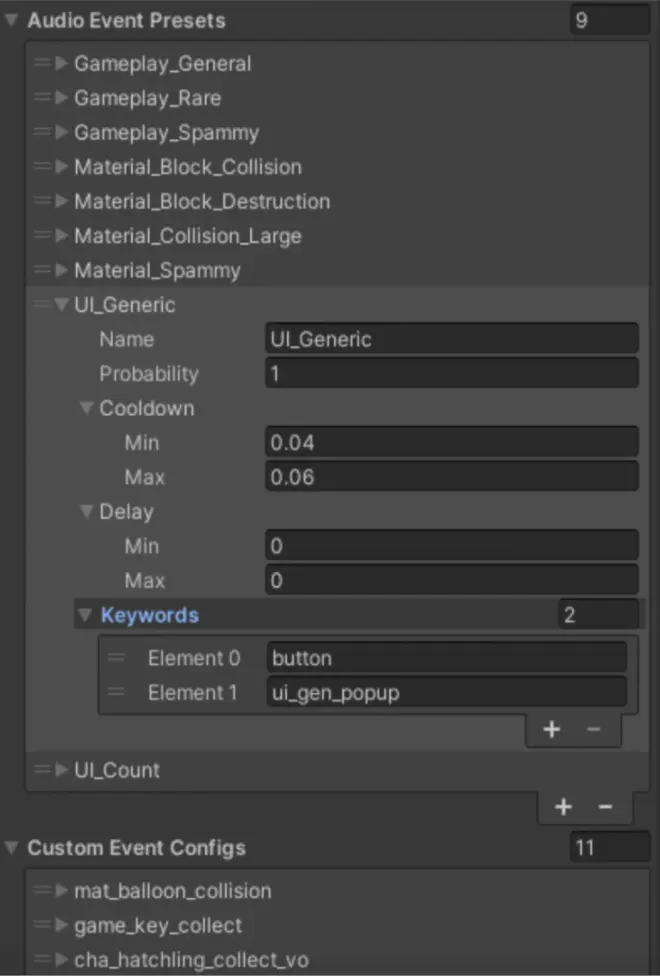Expand the Material_Block_Collision preset
Viewport: 660px width, 976px height.
(61, 167)
